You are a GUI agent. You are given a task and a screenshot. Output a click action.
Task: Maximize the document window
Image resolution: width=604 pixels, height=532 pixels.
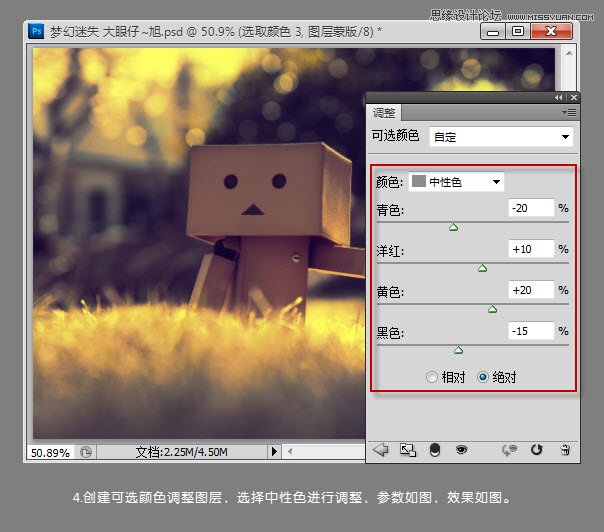[x=518, y=31]
